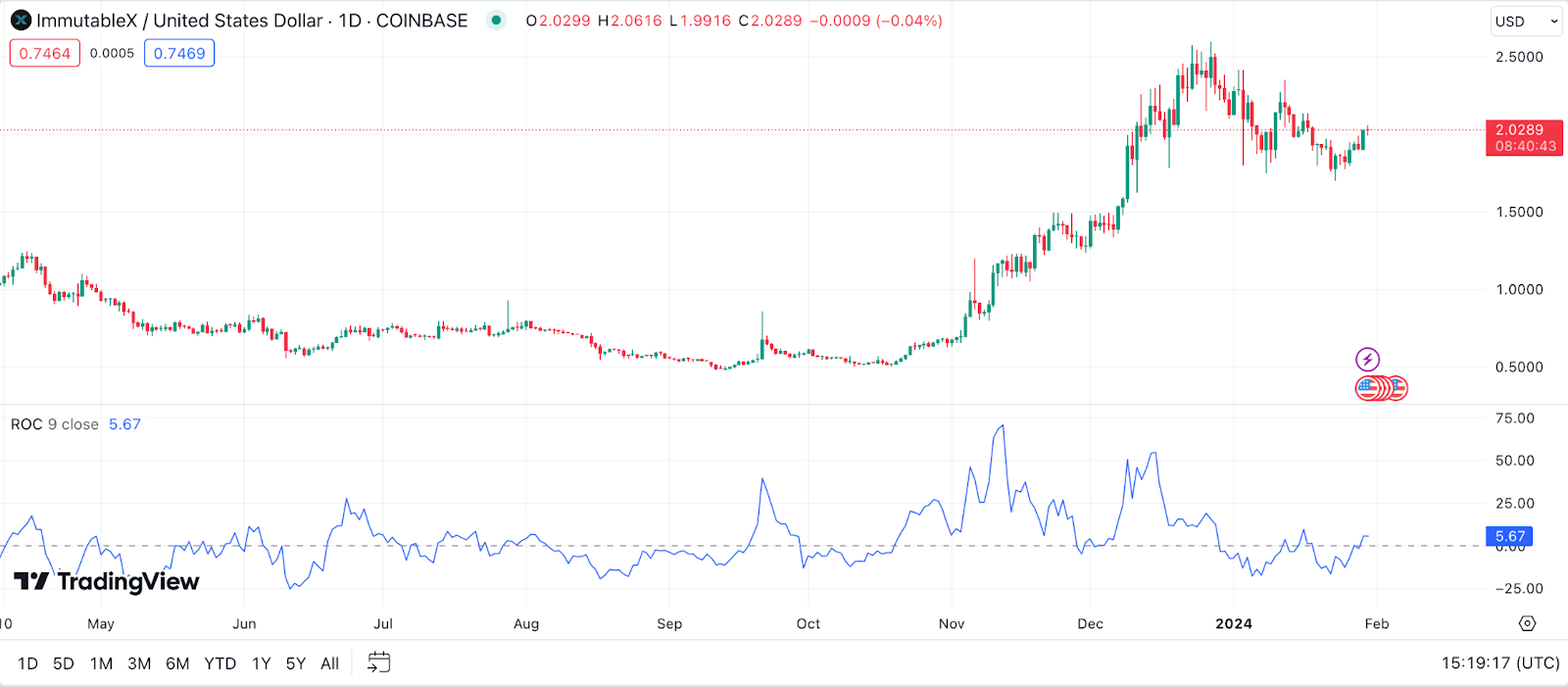
Task: Select the All time range
Action: (x=330, y=663)
